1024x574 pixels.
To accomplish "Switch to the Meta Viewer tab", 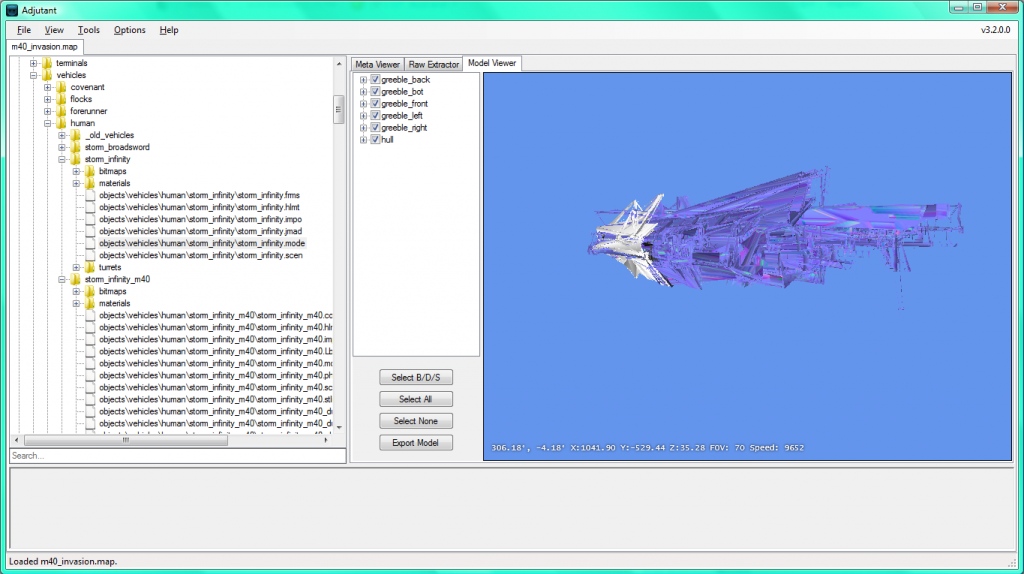I will click(377, 65).
